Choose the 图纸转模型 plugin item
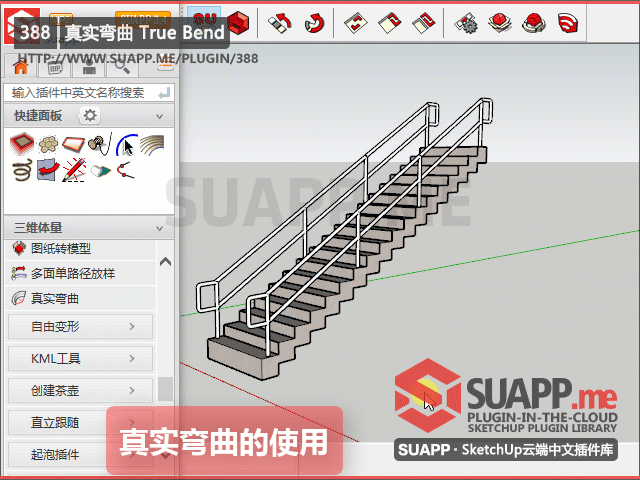 (60, 248)
